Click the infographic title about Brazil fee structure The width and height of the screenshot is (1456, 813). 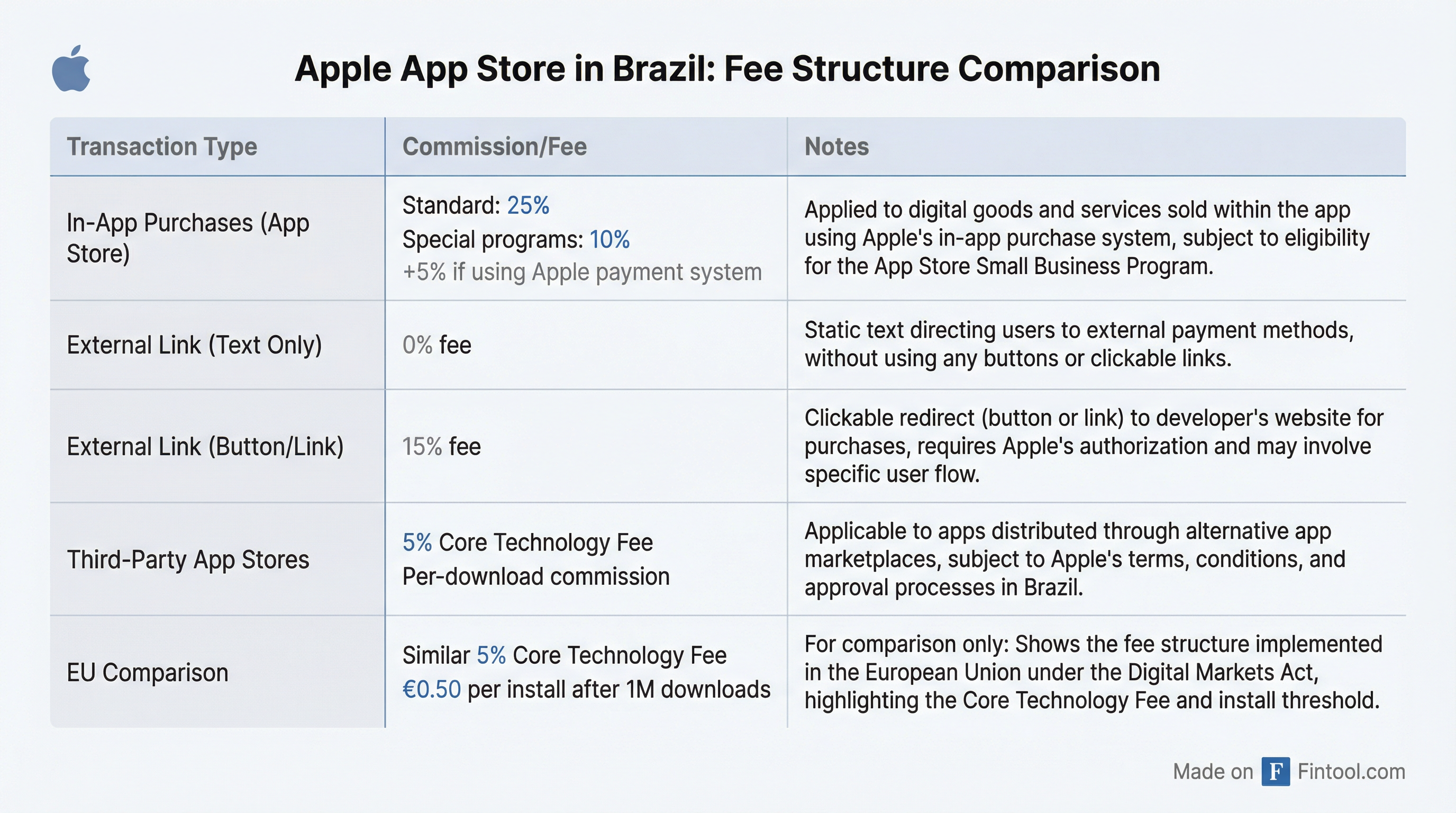(x=727, y=69)
